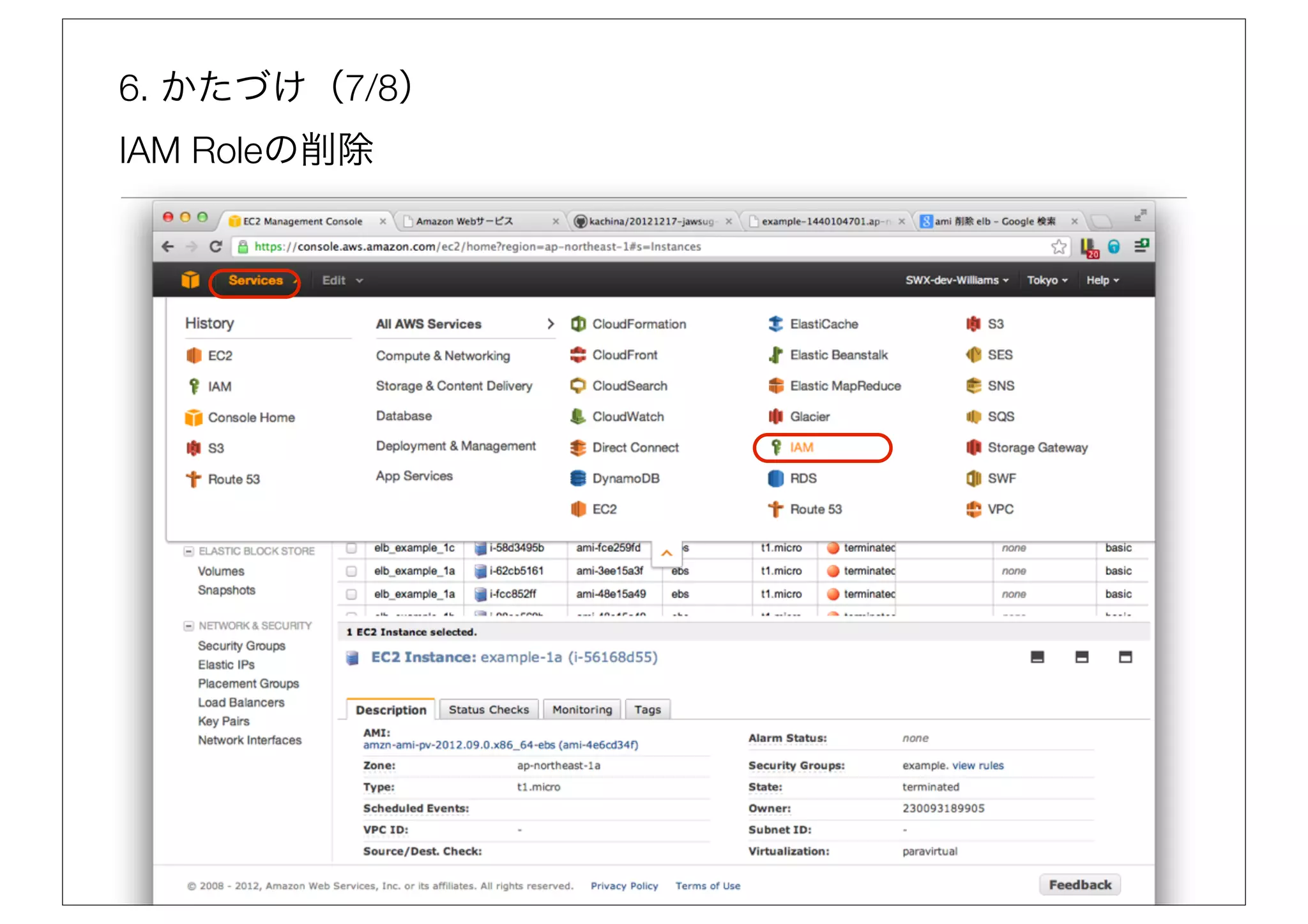The image size is (1308, 924).
Task: Switch to the Tags tab
Action: pyautogui.click(x=648, y=709)
